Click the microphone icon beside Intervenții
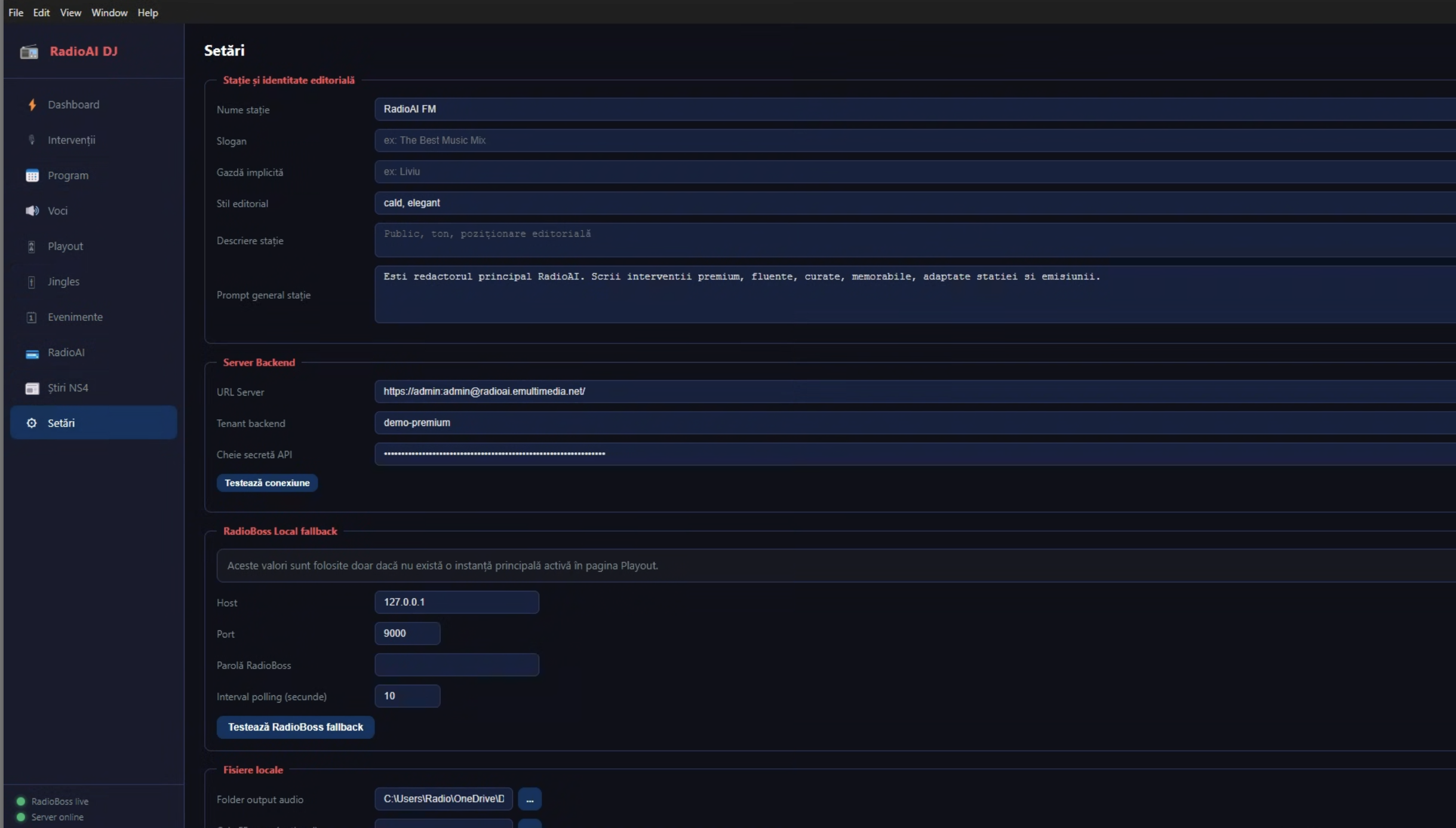 [32, 140]
